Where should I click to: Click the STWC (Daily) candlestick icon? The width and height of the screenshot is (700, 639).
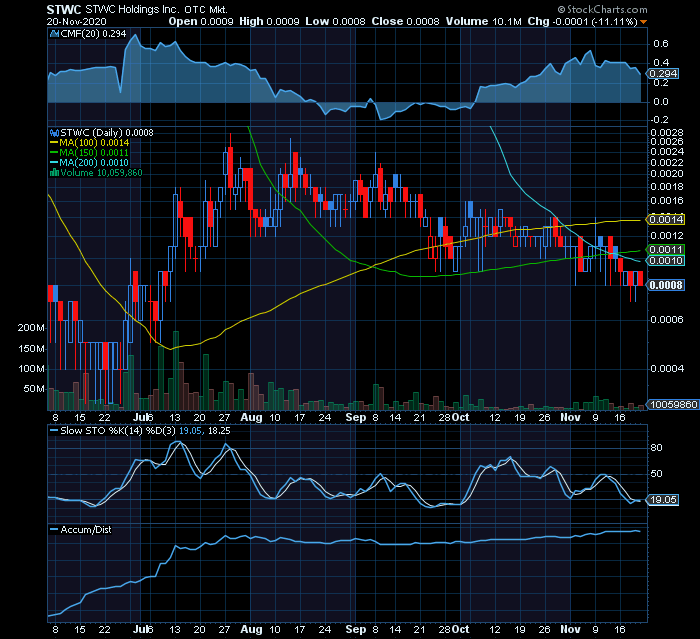coord(54,133)
